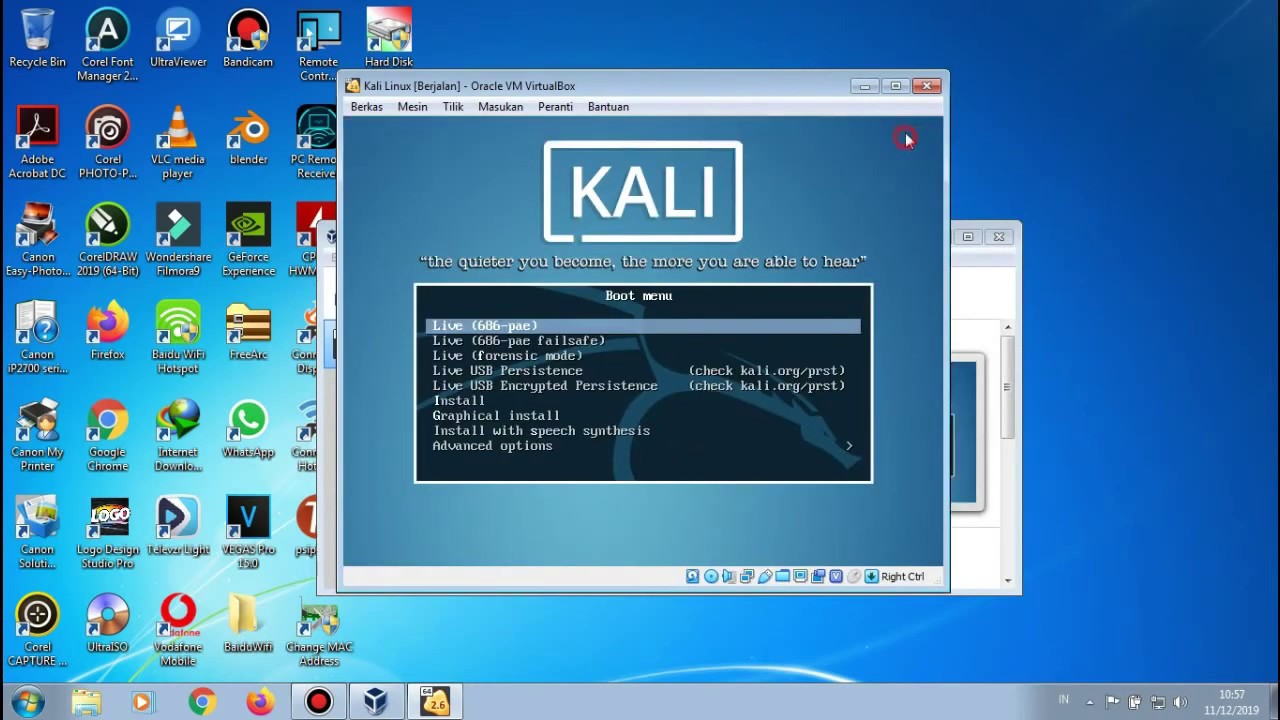Select the VLC media player icon
Viewport: 1280px width, 720px height.
pos(178,142)
